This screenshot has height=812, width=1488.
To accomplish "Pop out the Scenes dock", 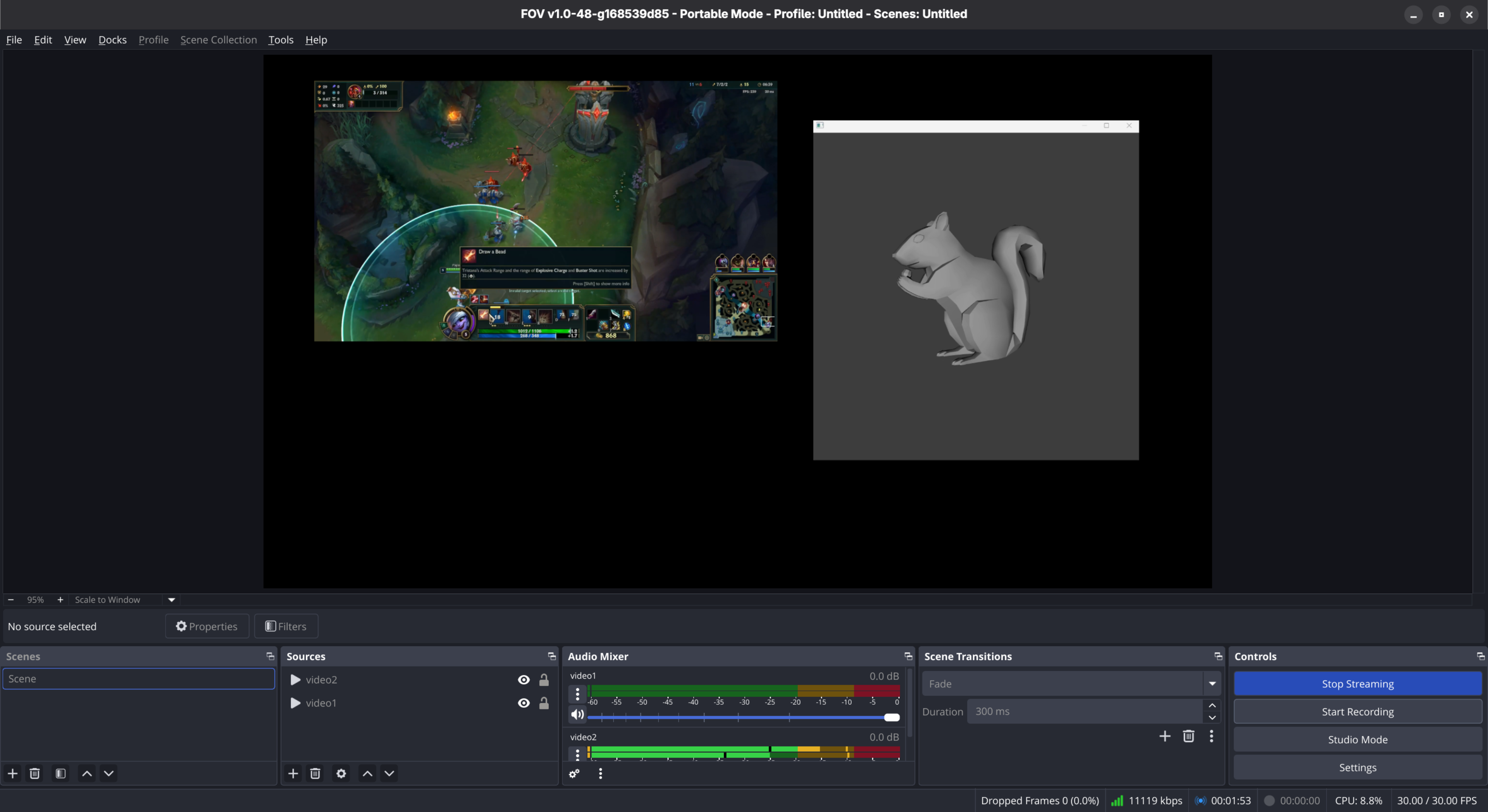I will (x=270, y=656).
